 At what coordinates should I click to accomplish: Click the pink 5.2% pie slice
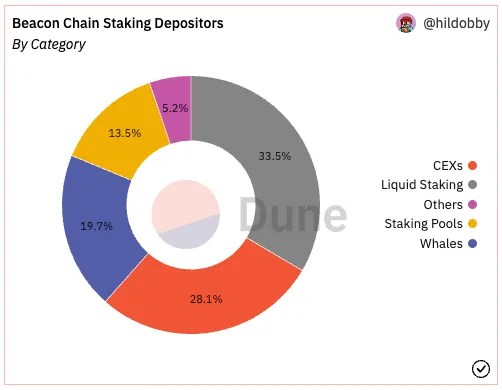coord(175,107)
